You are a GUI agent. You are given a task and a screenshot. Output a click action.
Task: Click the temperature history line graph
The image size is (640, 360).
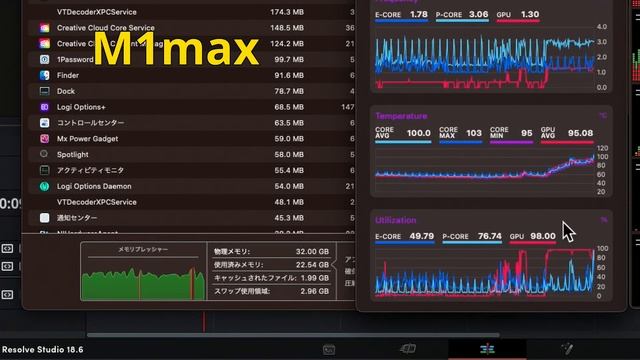tap(485, 170)
